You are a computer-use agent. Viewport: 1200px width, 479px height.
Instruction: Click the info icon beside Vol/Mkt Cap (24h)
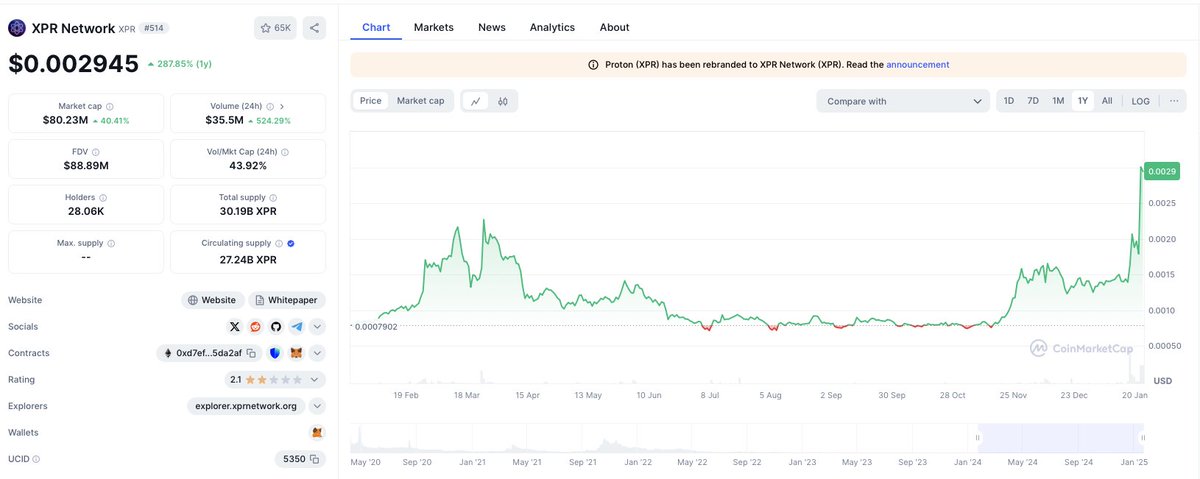point(285,152)
